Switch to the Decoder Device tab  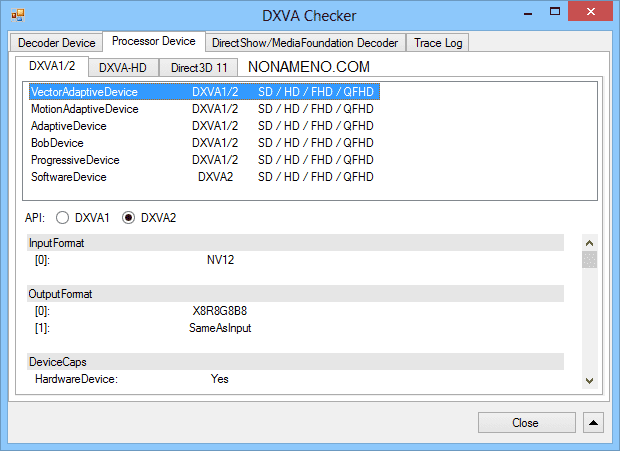[x=57, y=43]
